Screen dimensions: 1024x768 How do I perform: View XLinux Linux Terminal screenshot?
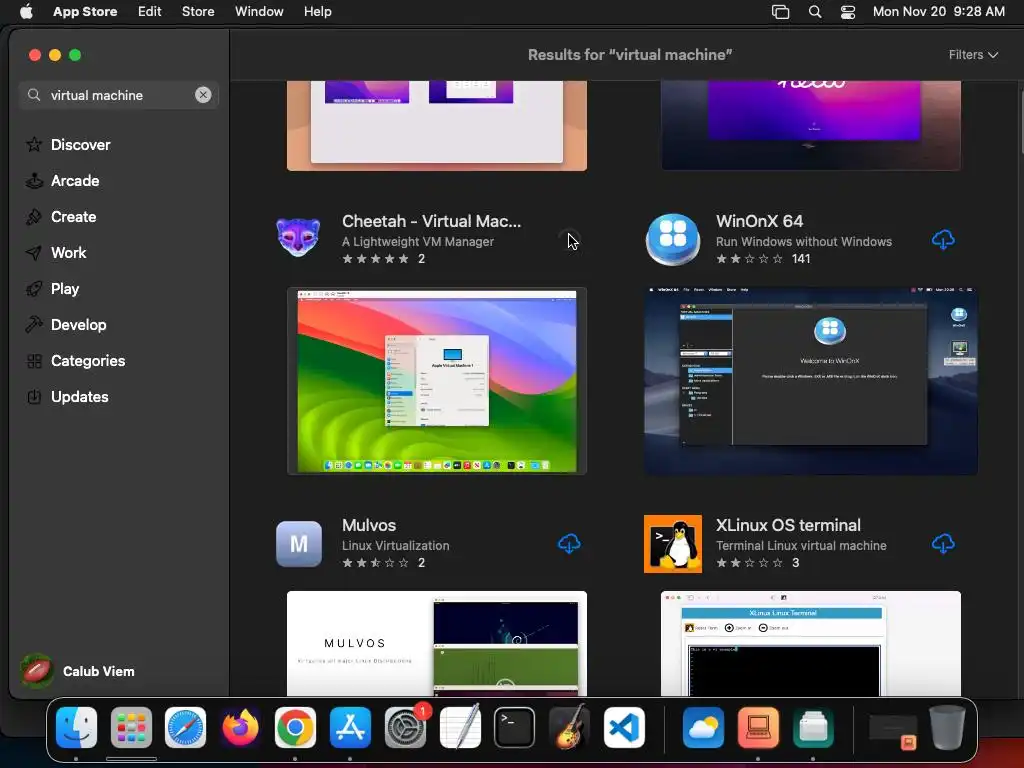coord(810,643)
